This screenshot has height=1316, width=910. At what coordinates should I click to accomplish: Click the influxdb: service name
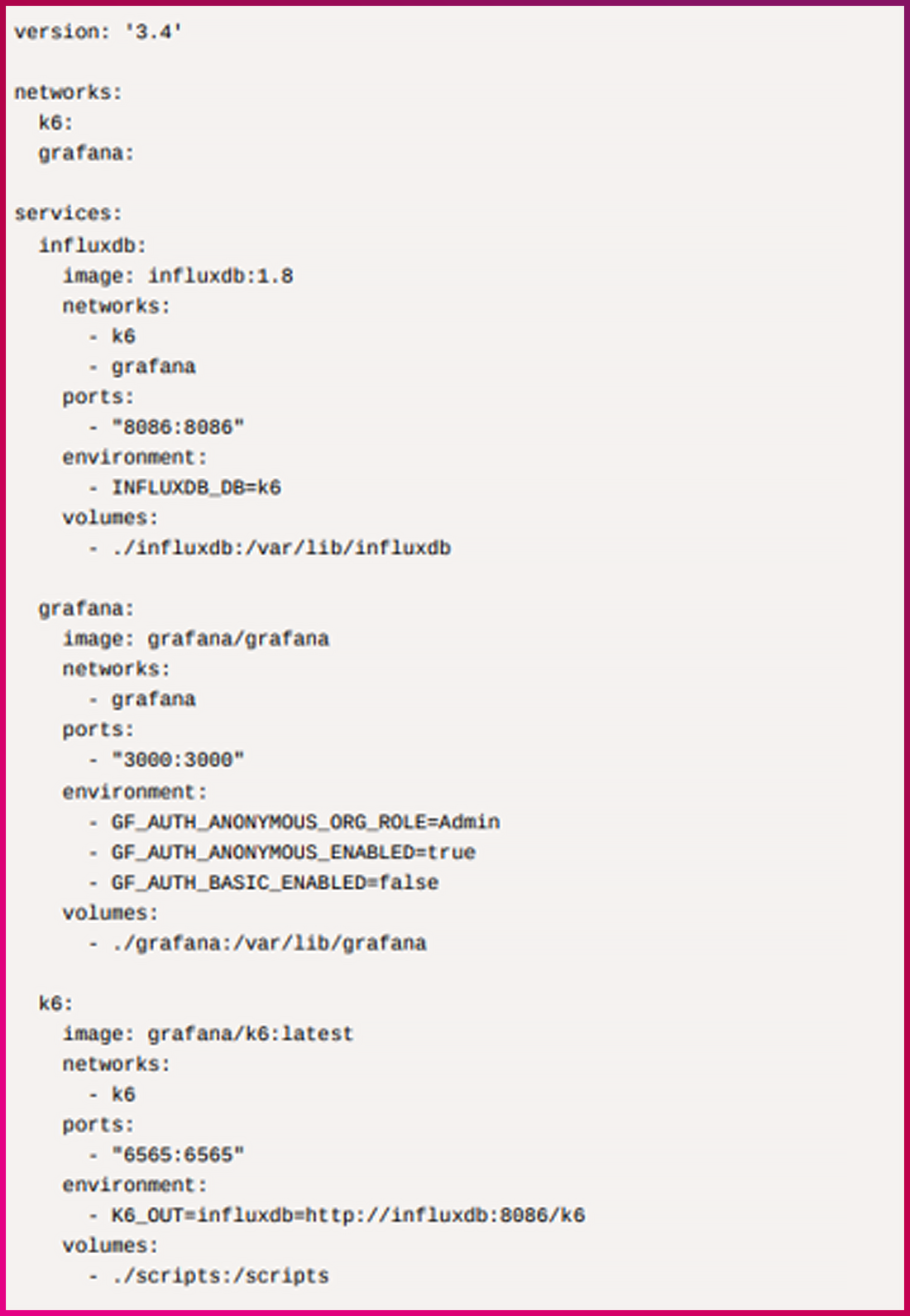[92, 245]
